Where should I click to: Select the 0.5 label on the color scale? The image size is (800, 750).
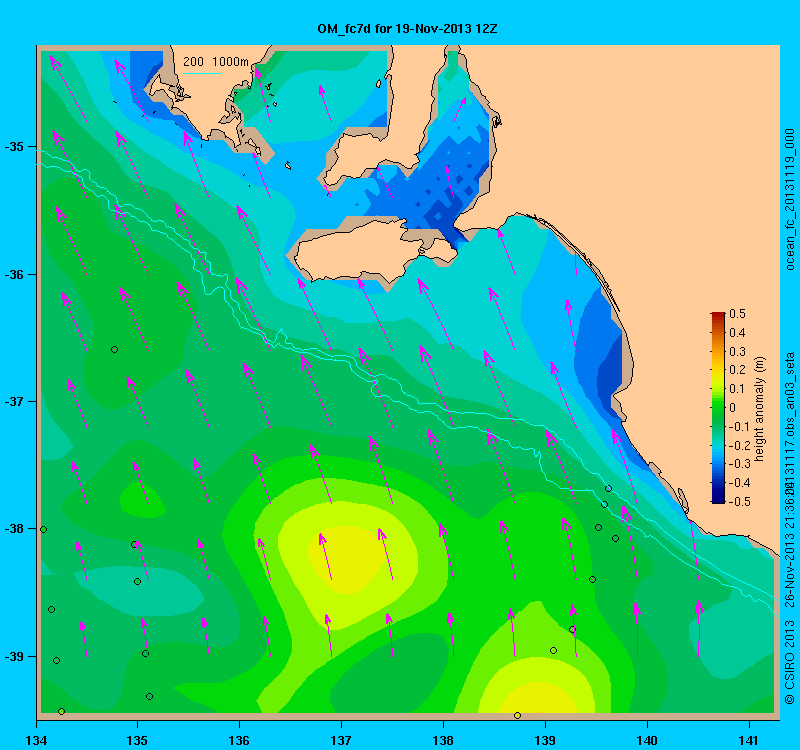737,314
